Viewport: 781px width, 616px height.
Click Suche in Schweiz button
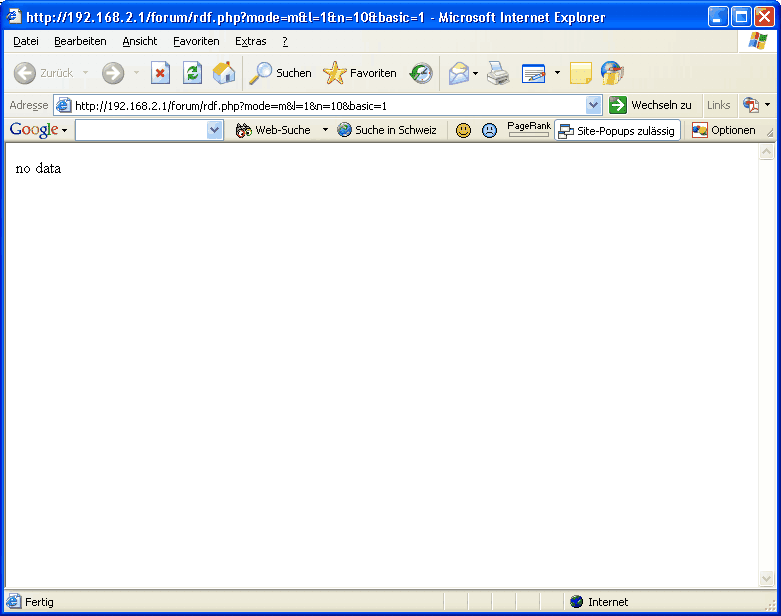(387, 130)
